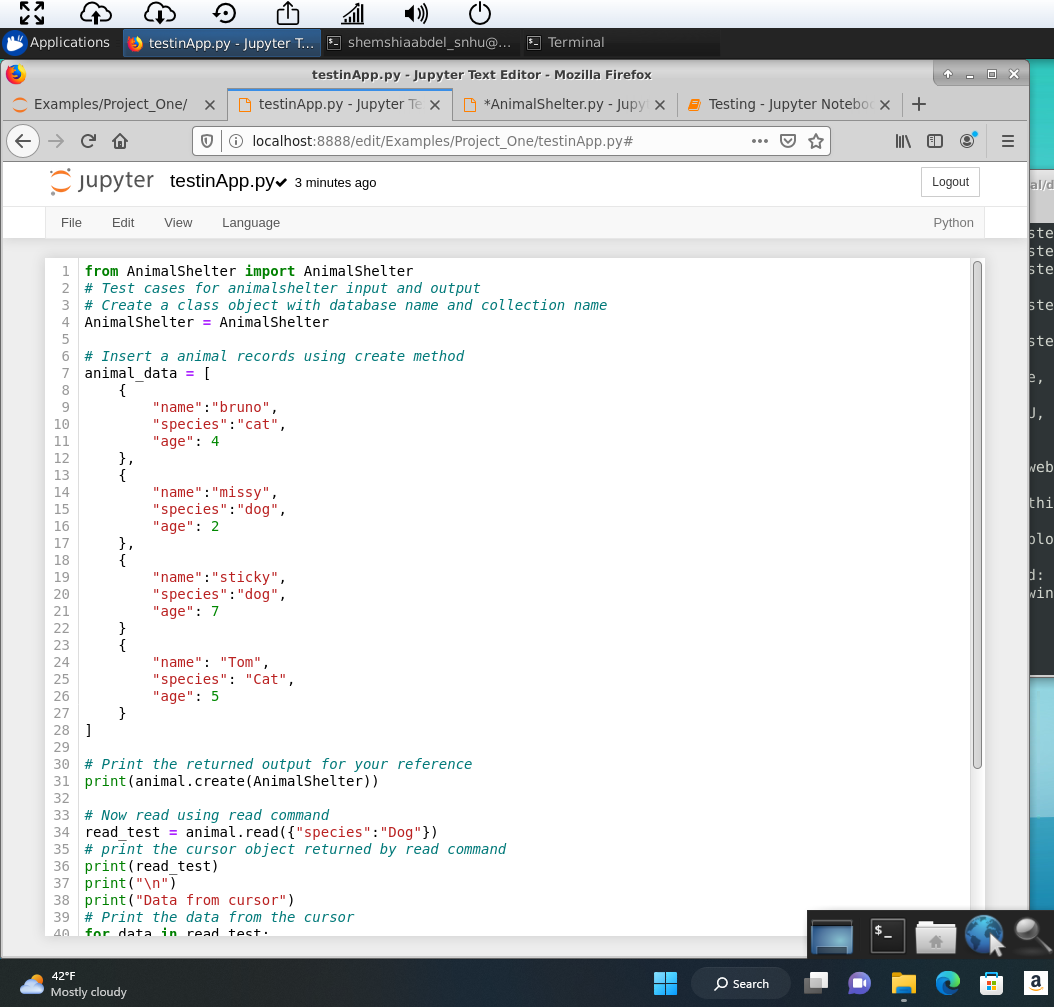Open page actions three-dots menu
Viewport: 1054px width, 1007px height.
click(760, 141)
